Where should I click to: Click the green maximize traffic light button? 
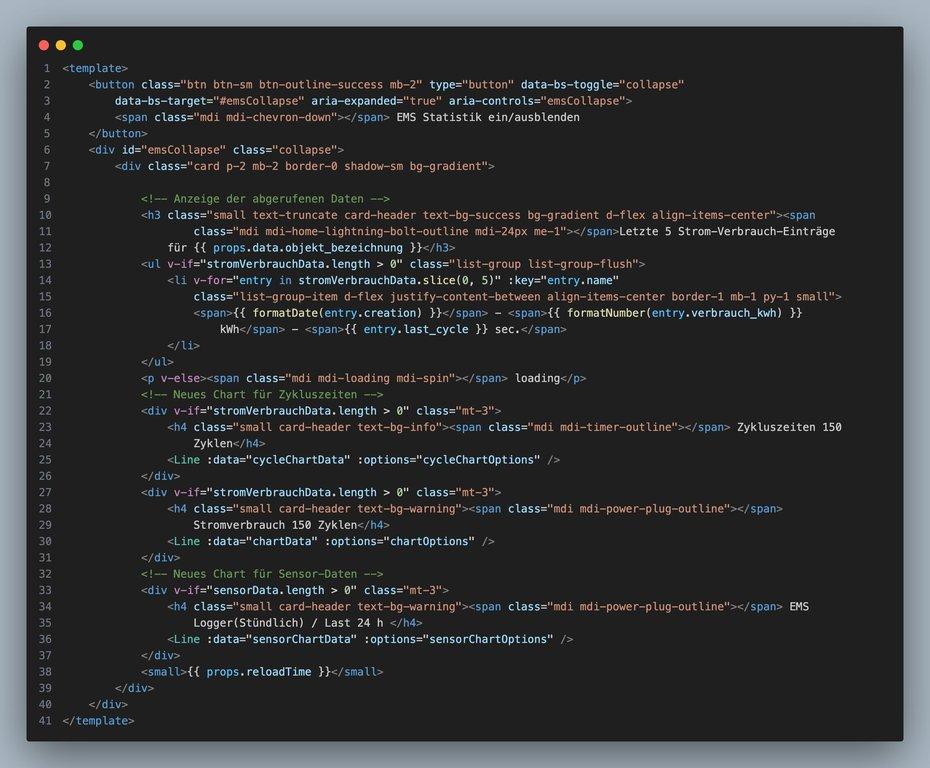(78, 45)
